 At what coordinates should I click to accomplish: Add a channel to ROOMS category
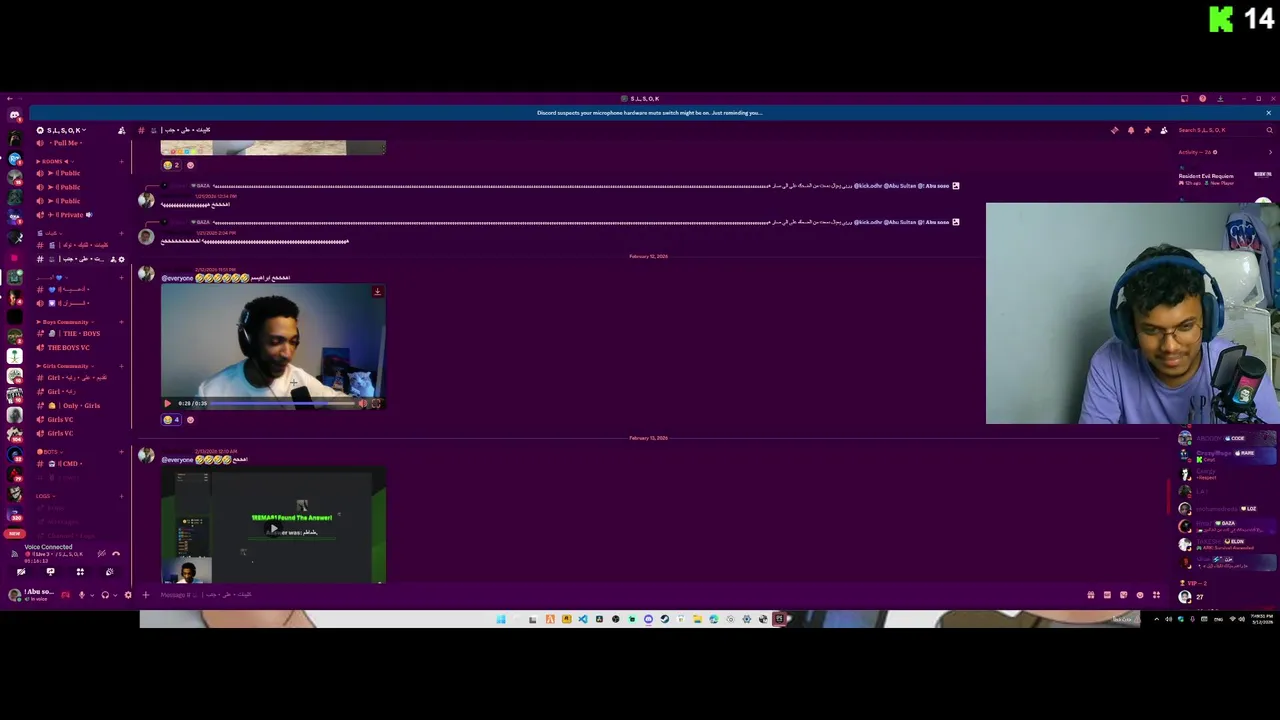[122, 161]
